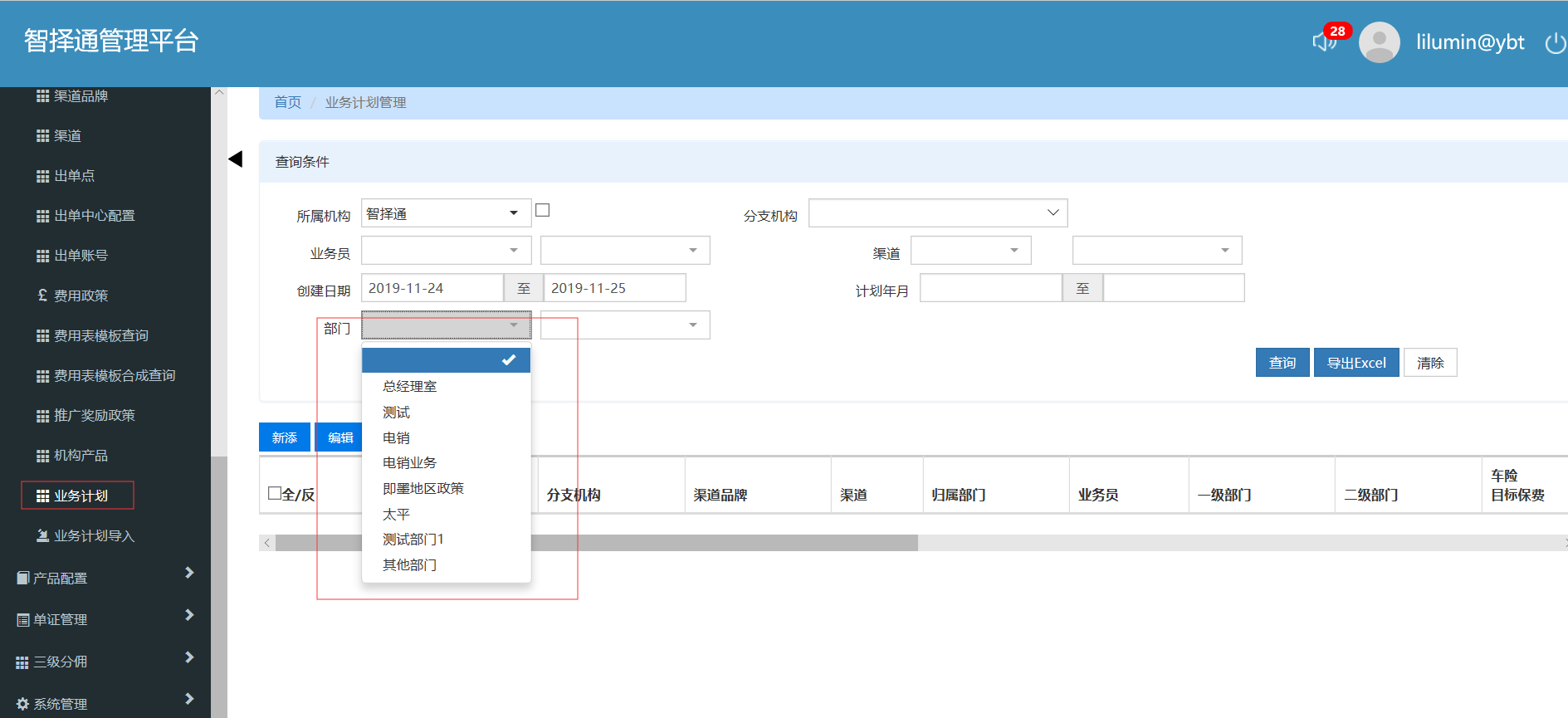The width and height of the screenshot is (1568, 718).
Task: Expand the 单证管理 menu chevron
Action: (x=189, y=615)
